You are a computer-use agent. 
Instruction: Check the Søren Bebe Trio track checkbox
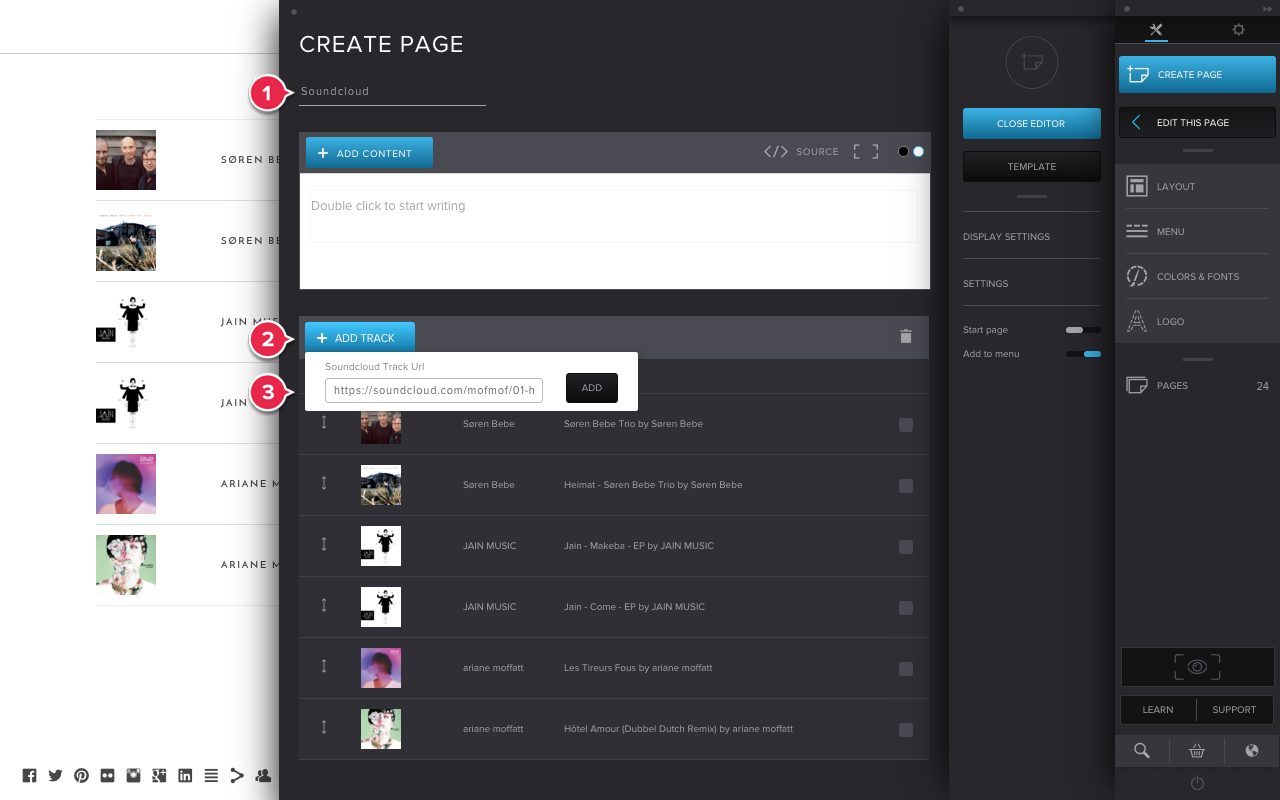point(906,425)
